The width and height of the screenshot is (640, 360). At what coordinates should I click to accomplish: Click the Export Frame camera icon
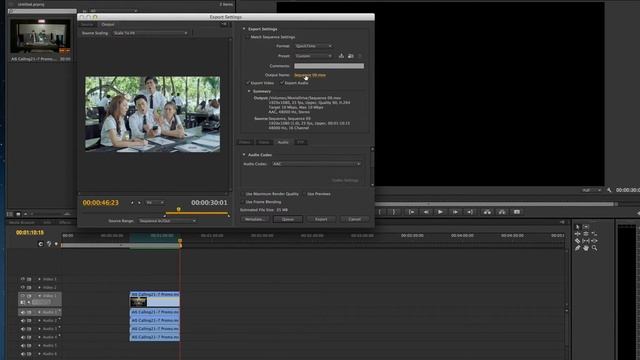click(517, 212)
